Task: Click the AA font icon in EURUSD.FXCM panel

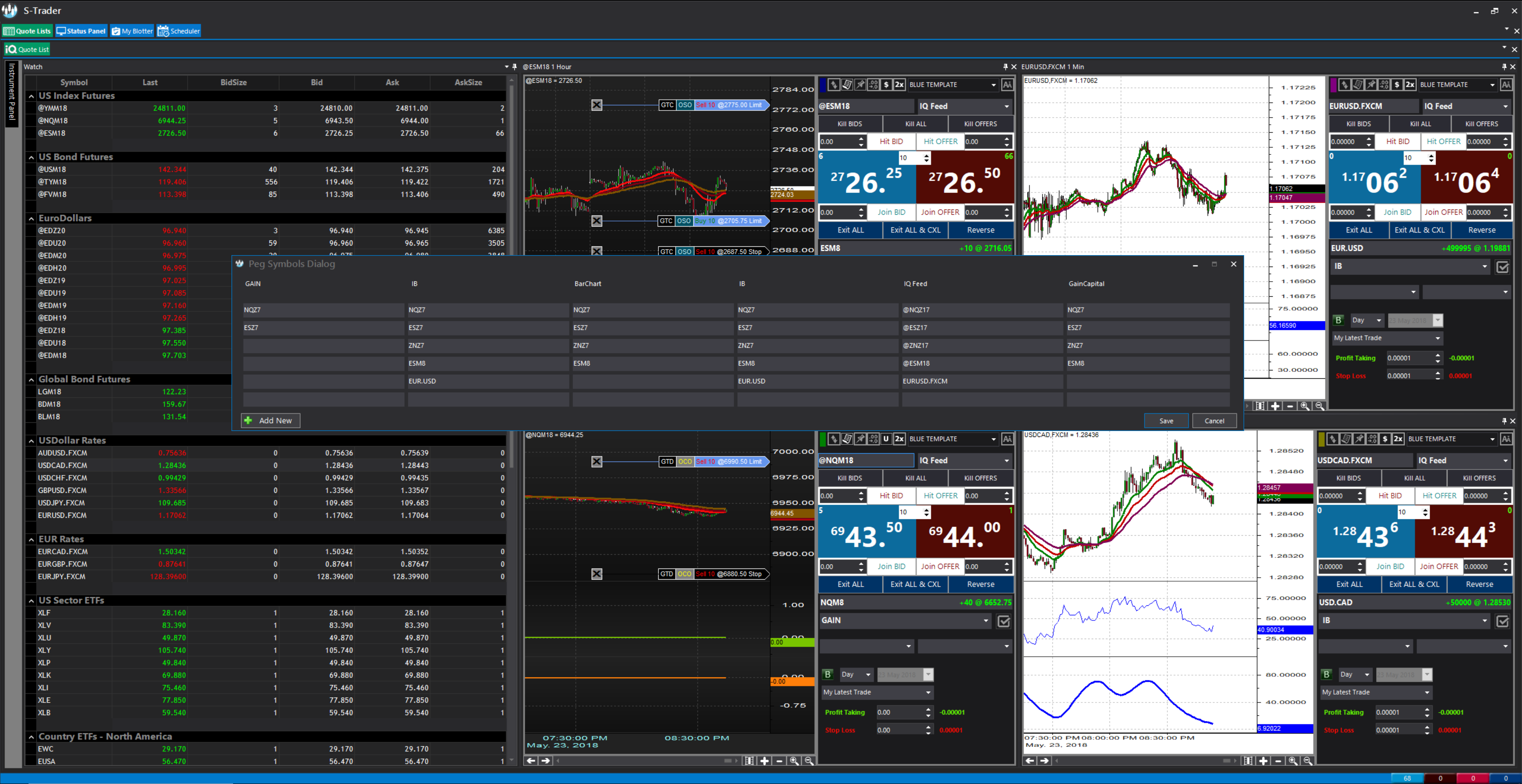Action: [x=1506, y=85]
